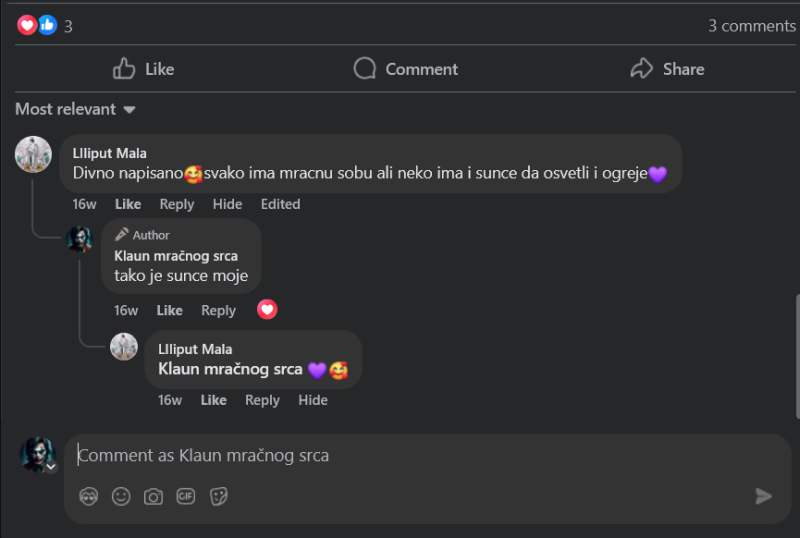Open the sticker picker icon
The width and height of the screenshot is (800, 538).
click(218, 496)
